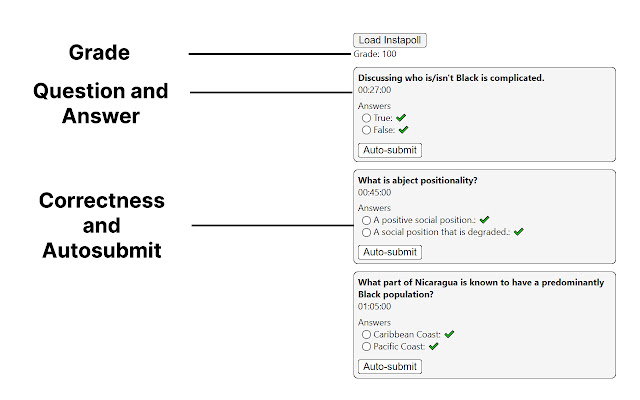640x400 pixels.
Task: Click the green checkmark beside False
Action: tap(404, 130)
